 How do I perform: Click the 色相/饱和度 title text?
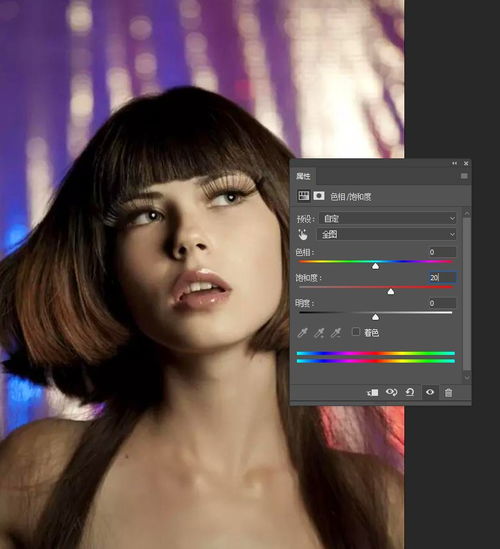pyautogui.click(x=350, y=197)
